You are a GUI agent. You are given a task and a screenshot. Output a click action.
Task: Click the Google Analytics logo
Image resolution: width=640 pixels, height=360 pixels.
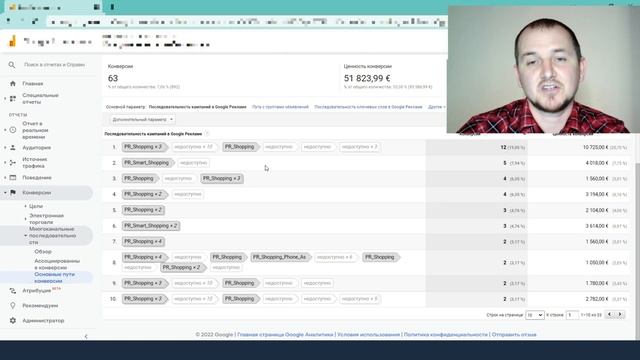[12, 41]
